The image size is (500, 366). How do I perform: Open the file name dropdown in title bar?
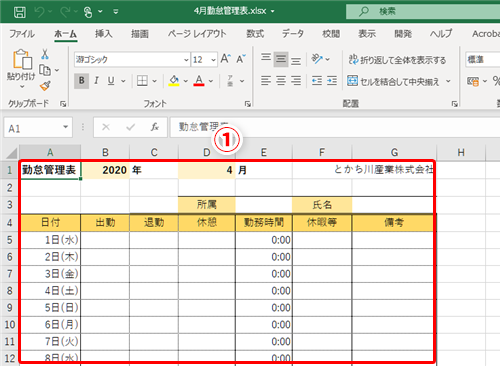(x=272, y=11)
